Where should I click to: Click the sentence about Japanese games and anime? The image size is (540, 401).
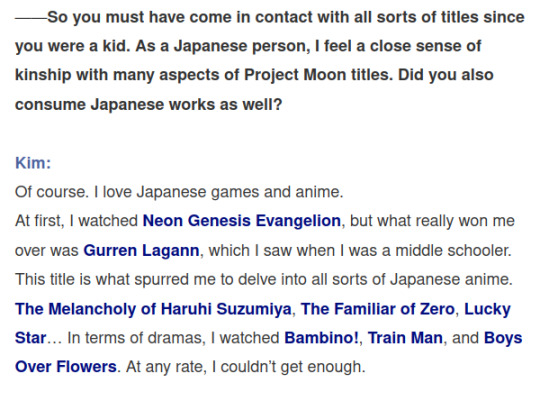179,192
